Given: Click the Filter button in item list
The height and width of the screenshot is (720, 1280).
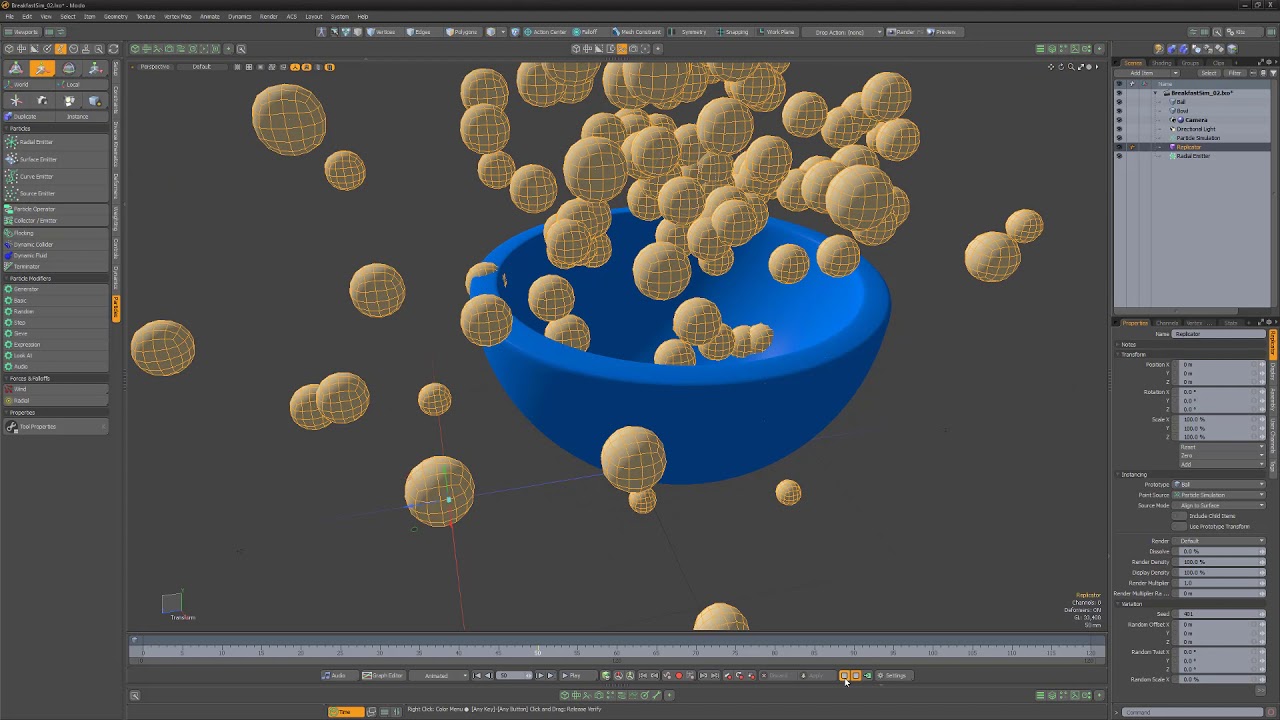Looking at the screenshot, I should 1235,73.
